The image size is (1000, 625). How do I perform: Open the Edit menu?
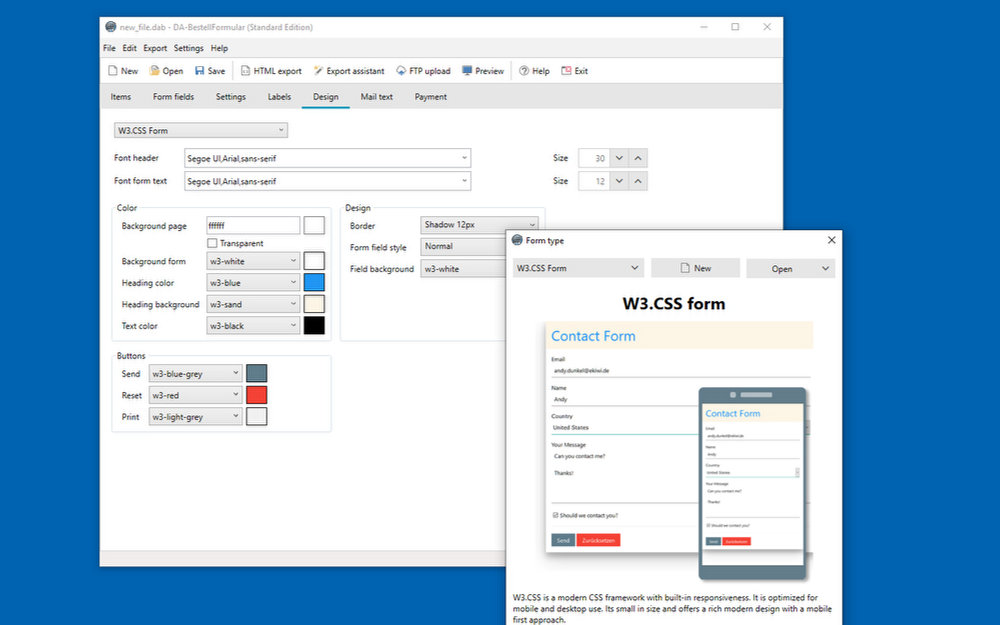(129, 48)
